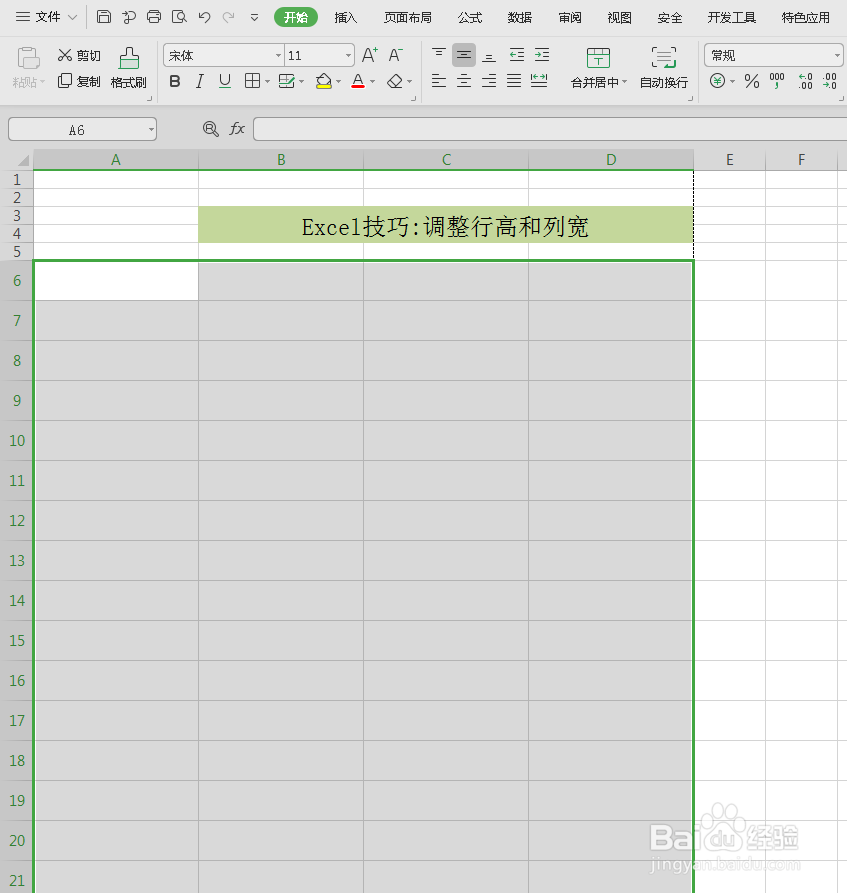Open print preview
The image size is (847, 893).
tap(179, 17)
